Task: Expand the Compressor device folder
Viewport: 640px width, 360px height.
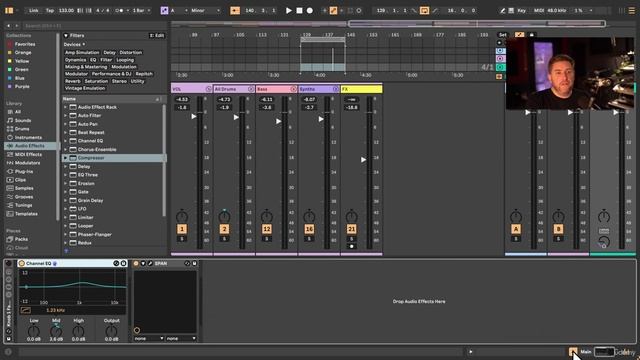Action: 65,158
